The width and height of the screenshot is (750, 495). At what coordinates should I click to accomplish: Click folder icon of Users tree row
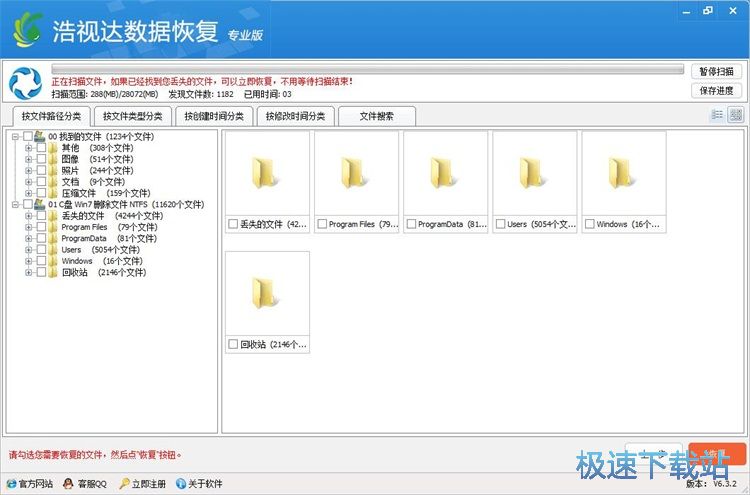coord(53,250)
